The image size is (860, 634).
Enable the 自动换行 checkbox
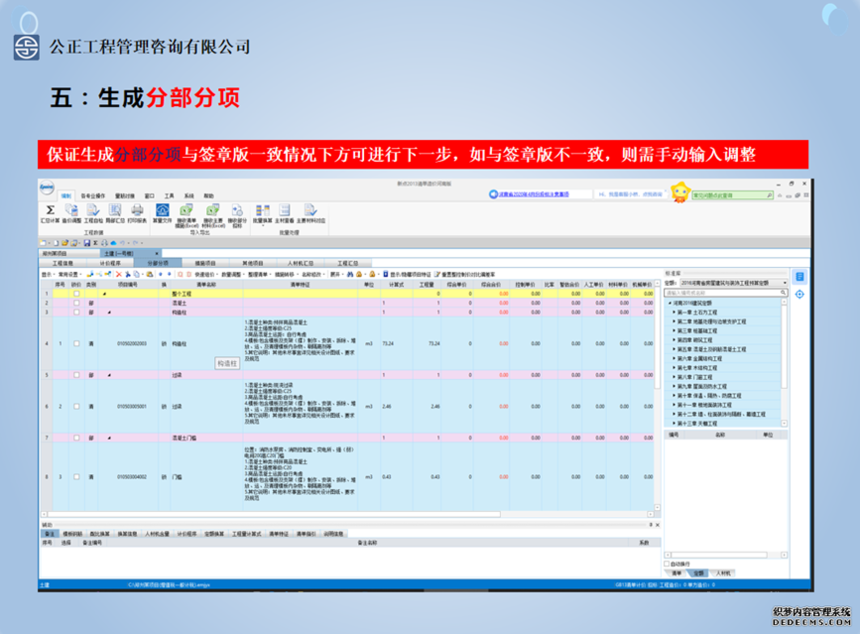pyautogui.click(x=668, y=564)
